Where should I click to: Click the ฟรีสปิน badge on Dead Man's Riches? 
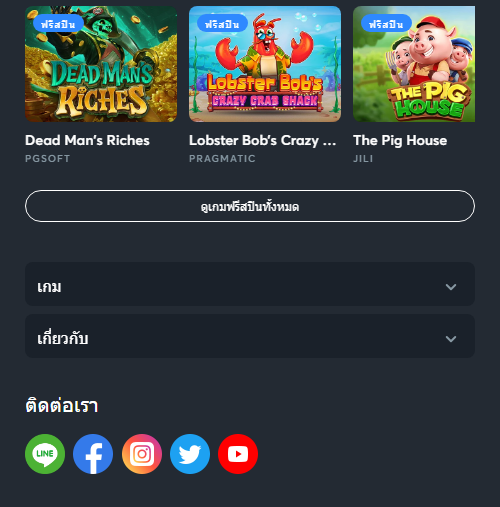tap(58, 23)
